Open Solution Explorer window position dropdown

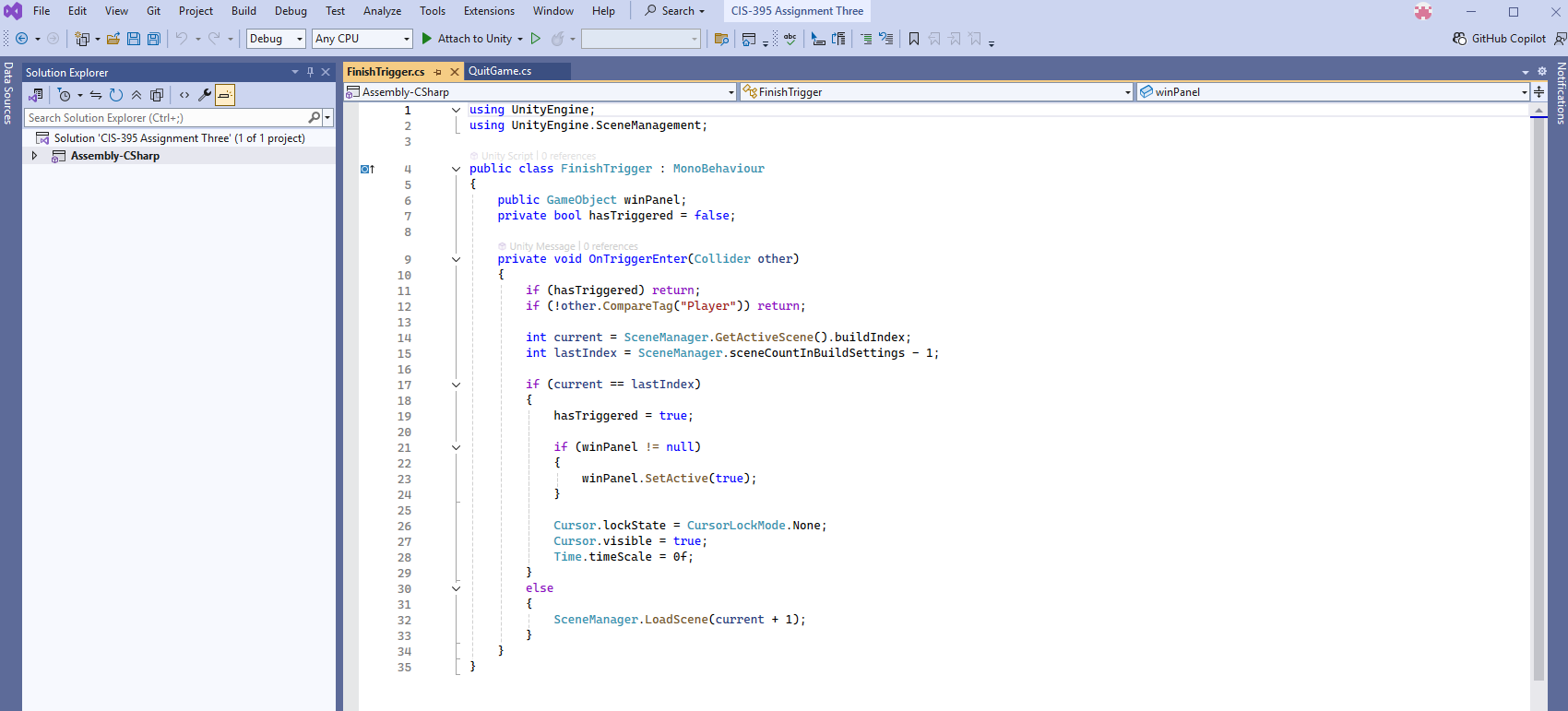point(295,72)
